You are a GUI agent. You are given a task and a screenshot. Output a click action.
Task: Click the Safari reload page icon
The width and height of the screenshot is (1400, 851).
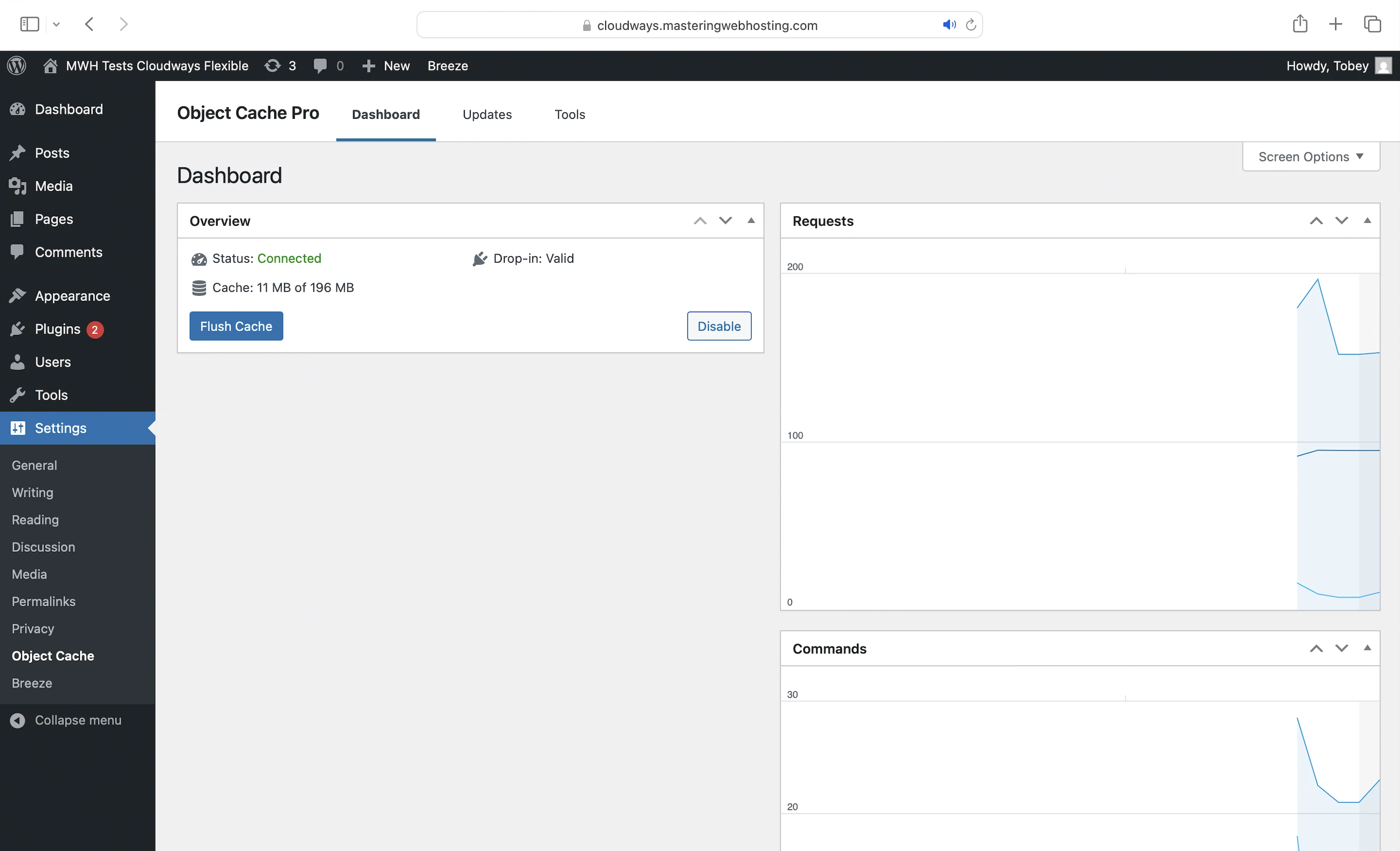click(971, 25)
